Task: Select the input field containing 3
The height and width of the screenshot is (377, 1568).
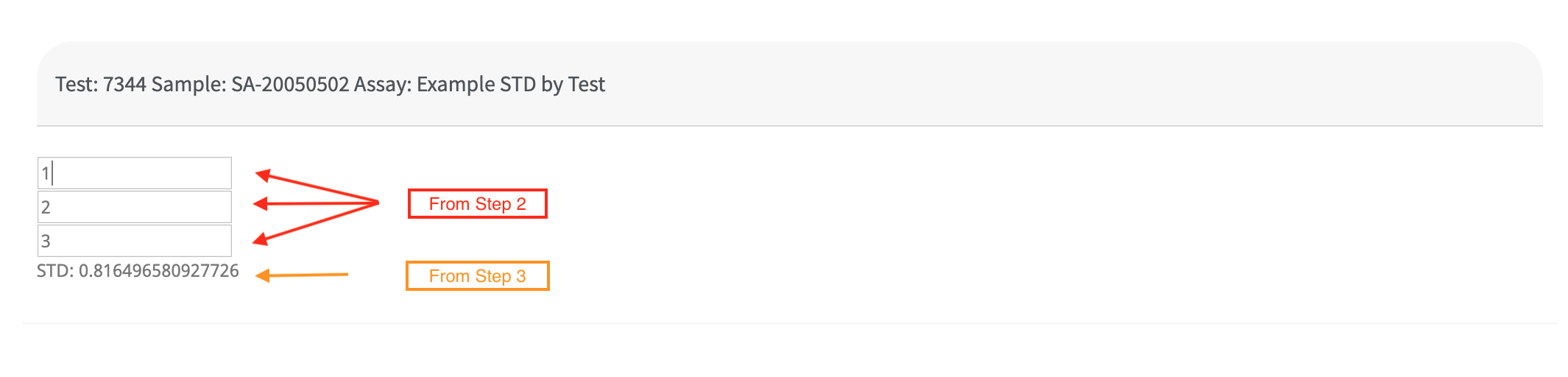Action: click(135, 241)
